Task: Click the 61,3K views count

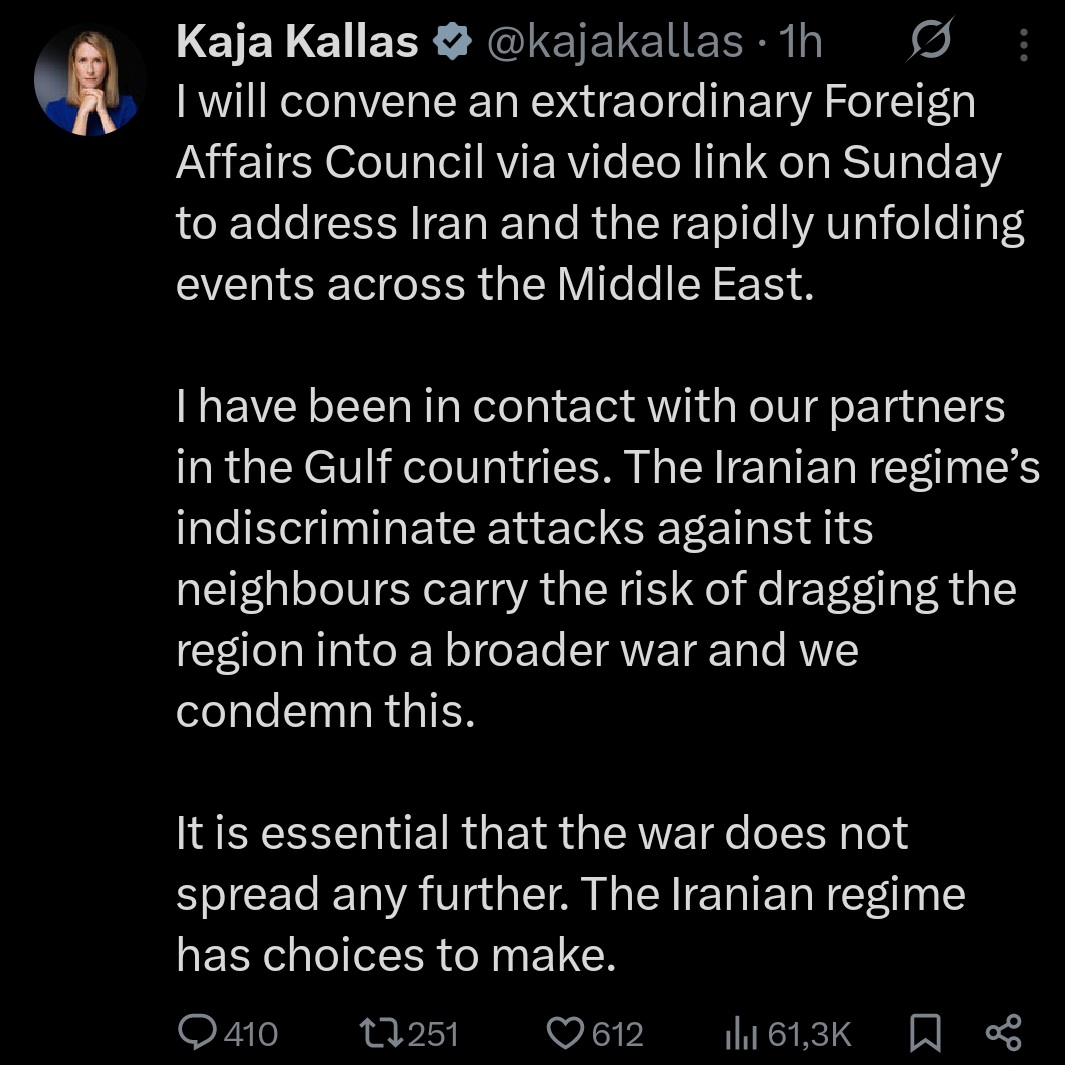Action: click(809, 1034)
